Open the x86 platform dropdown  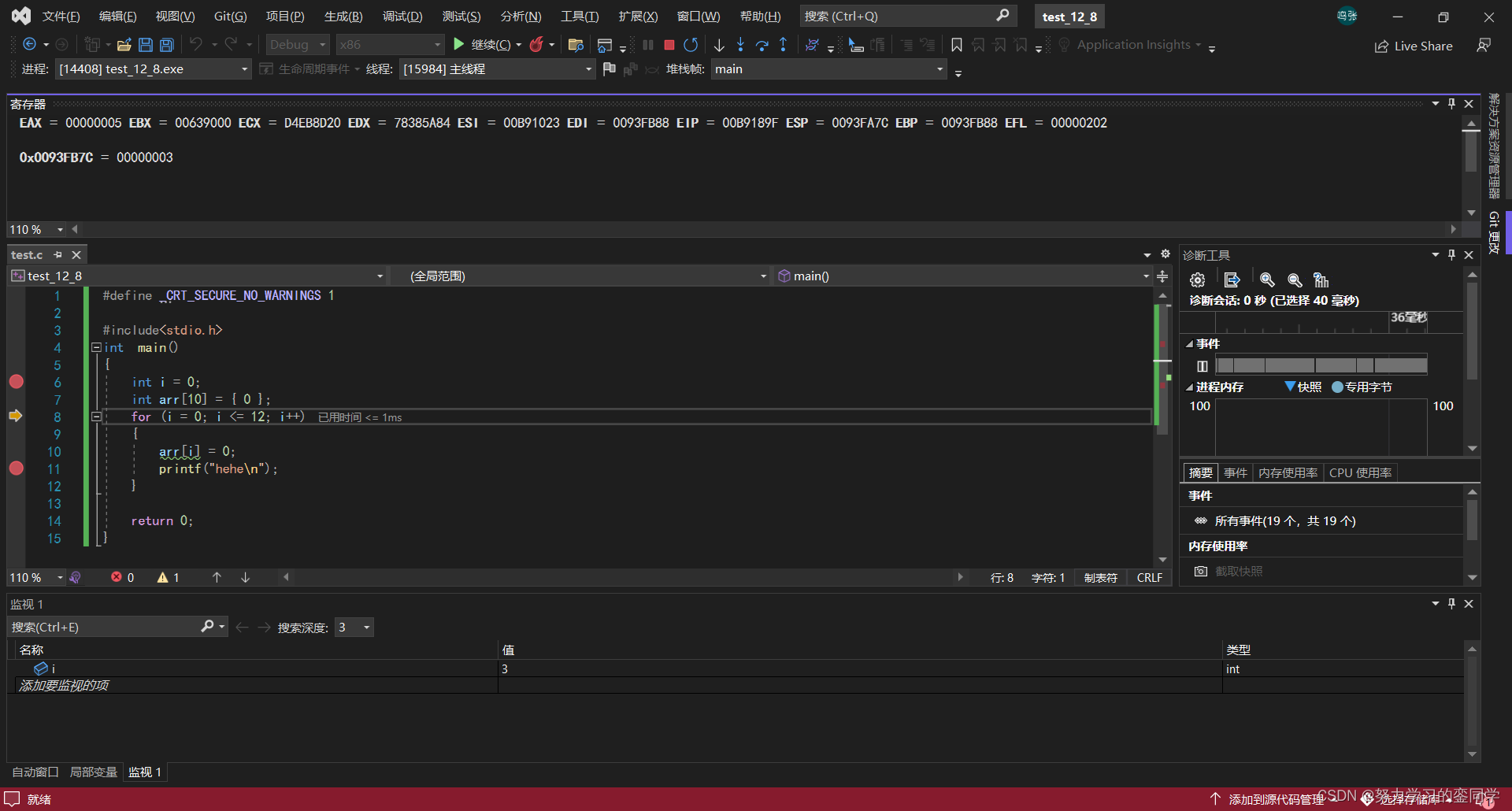coord(390,45)
